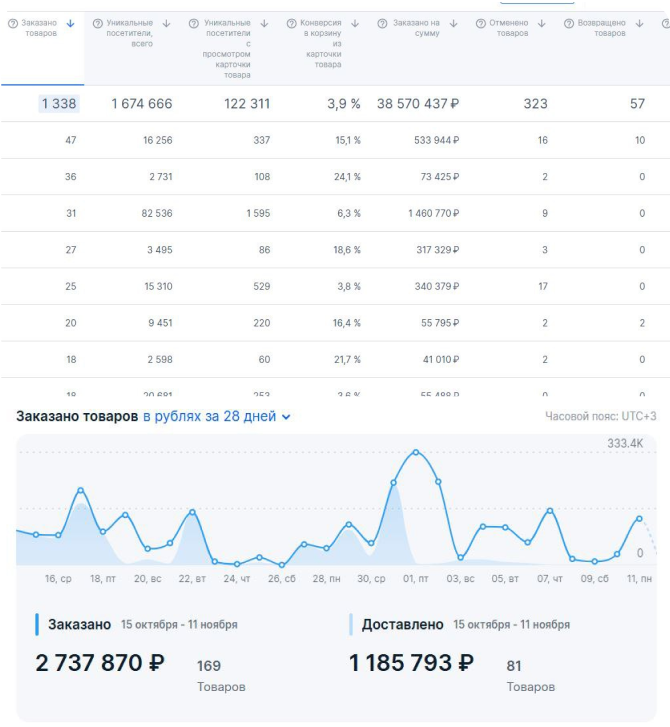Open help for Уникальные посетители, всего

point(97,24)
